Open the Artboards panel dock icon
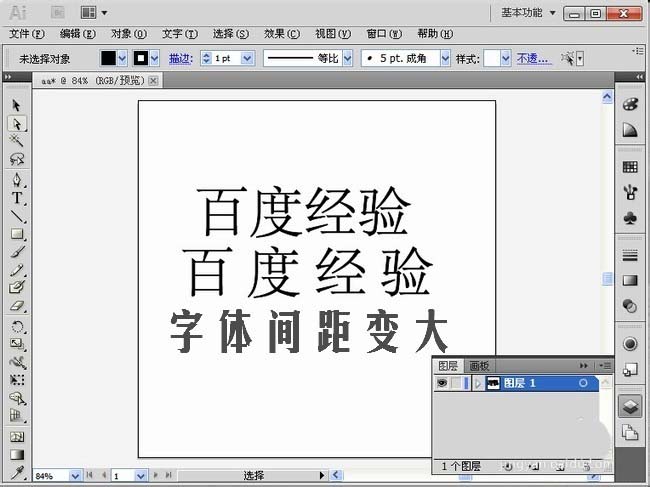 [630, 433]
